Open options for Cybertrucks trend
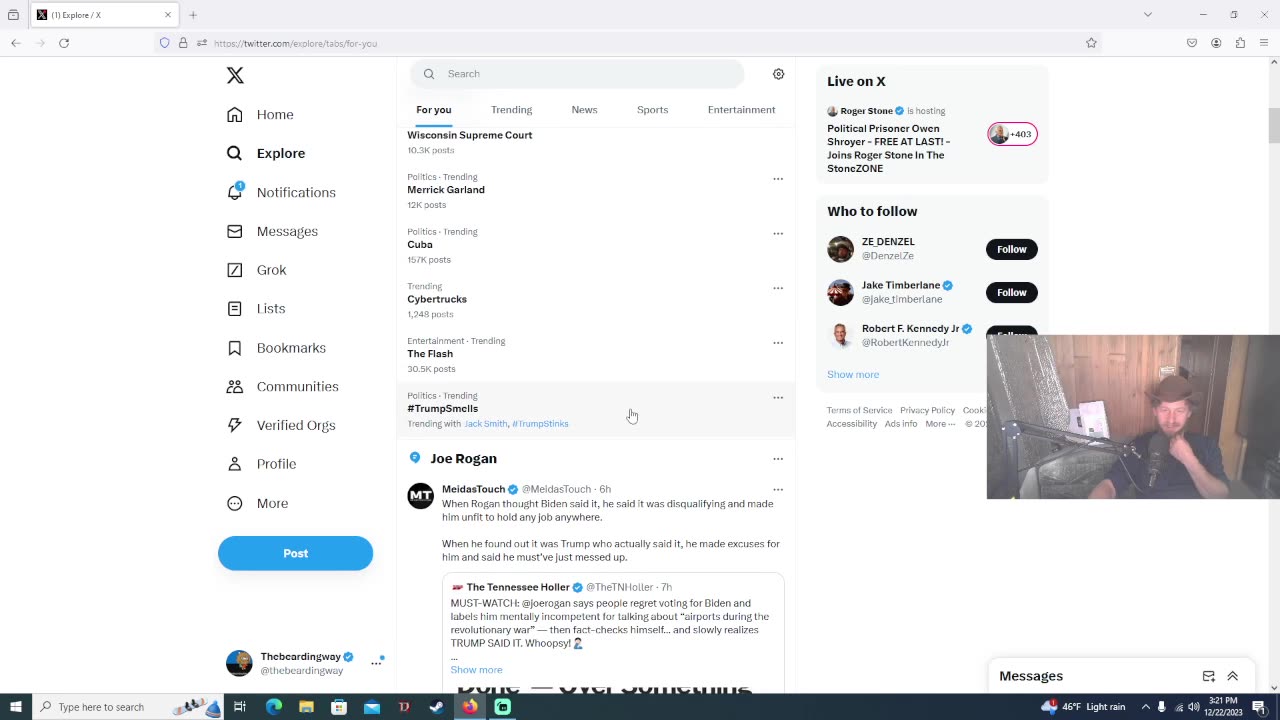 click(x=778, y=288)
